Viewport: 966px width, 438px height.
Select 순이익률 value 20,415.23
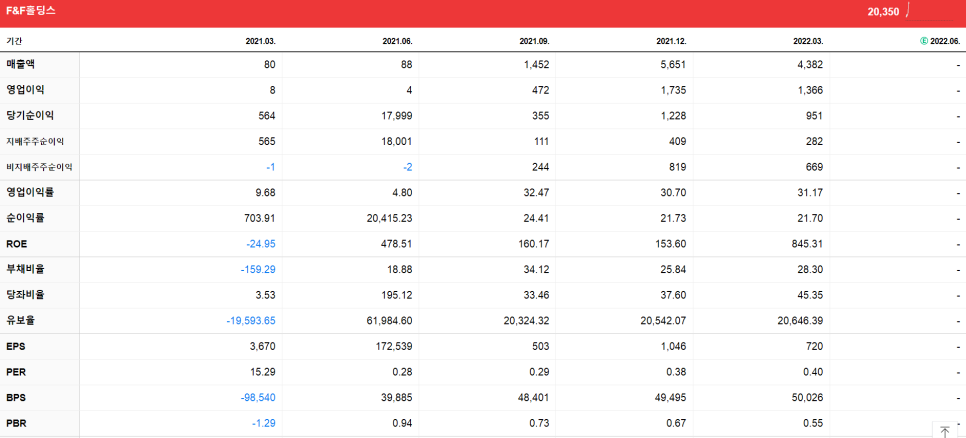(x=391, y=219)
